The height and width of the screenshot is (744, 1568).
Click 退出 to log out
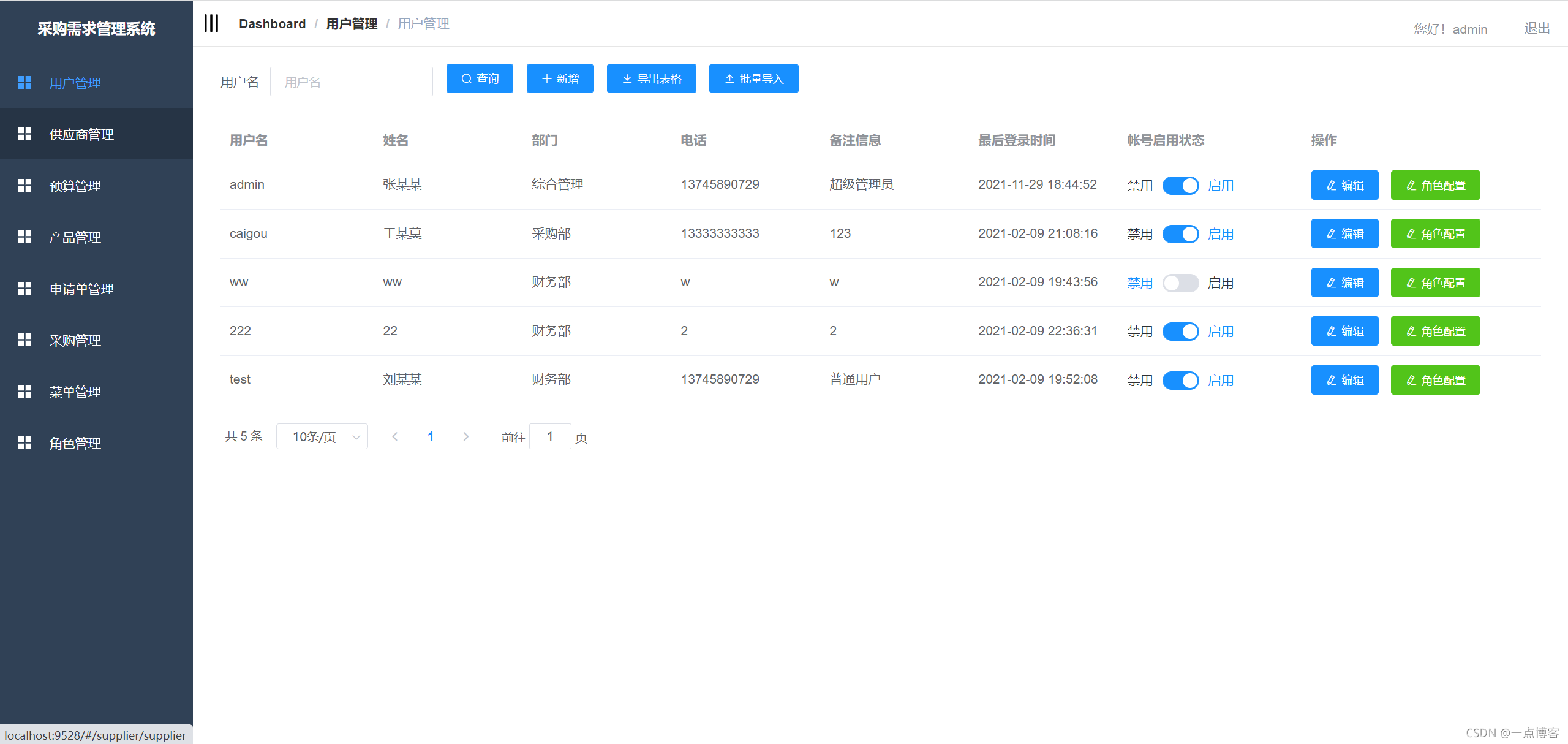[x=1537, y=28]
